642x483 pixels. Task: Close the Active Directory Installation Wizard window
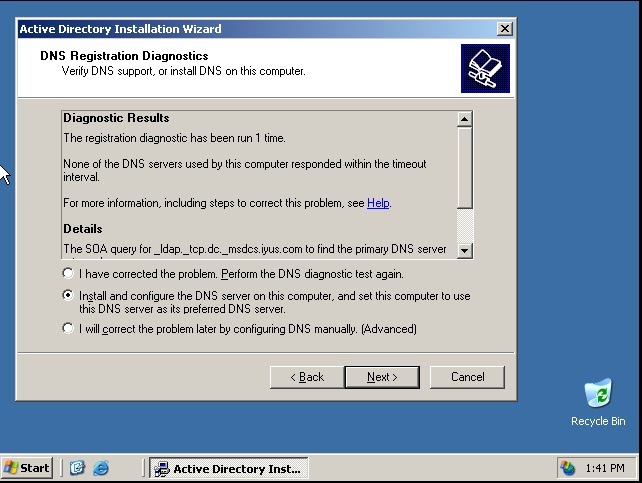pos(505,29)
